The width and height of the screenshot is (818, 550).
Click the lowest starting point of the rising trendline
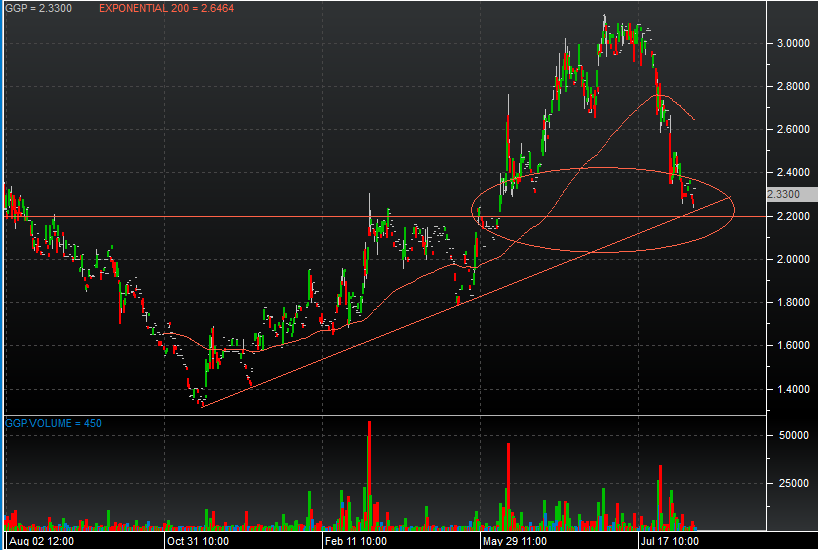202,406
